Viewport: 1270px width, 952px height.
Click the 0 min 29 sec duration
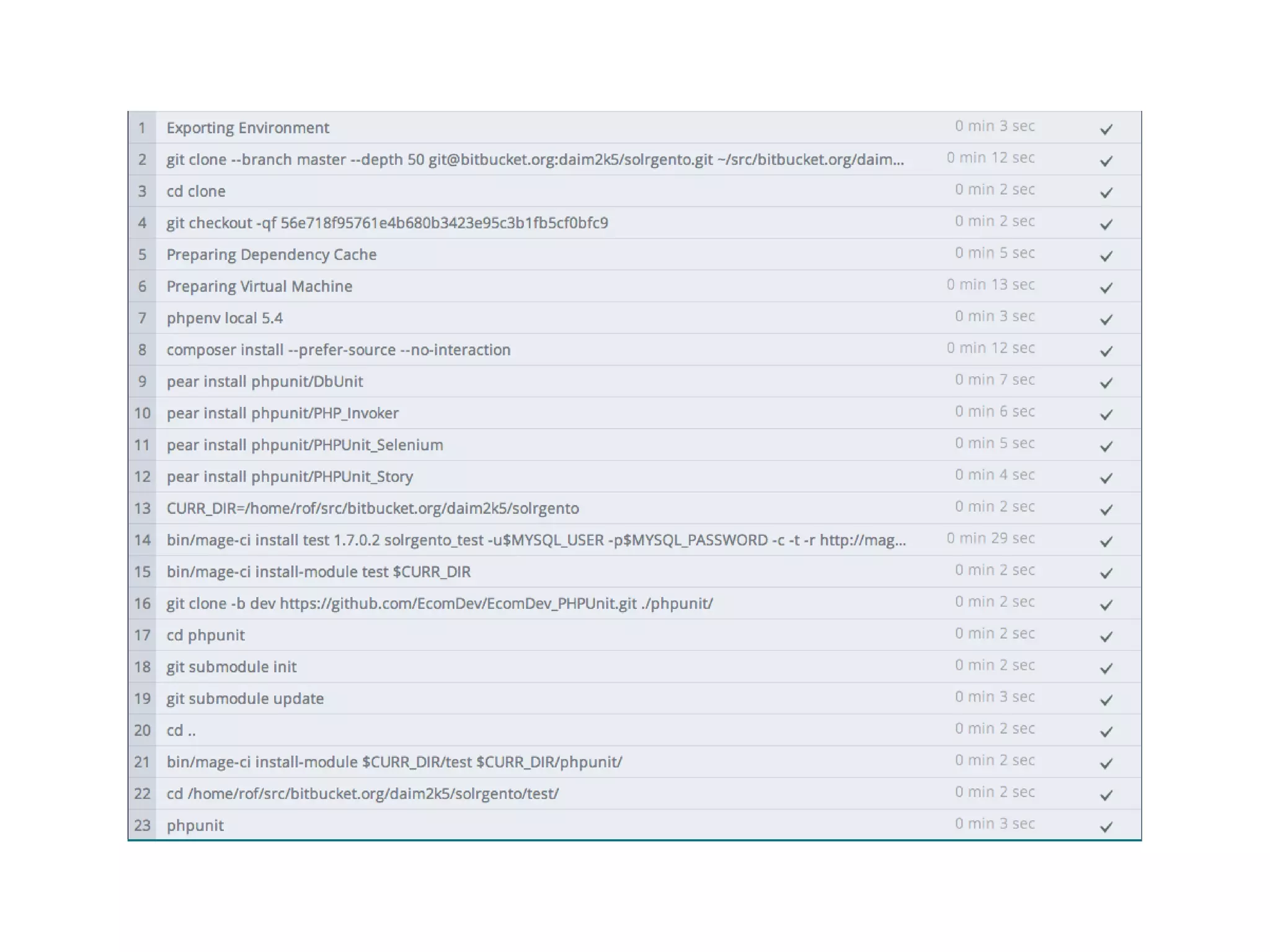(990, 538)
